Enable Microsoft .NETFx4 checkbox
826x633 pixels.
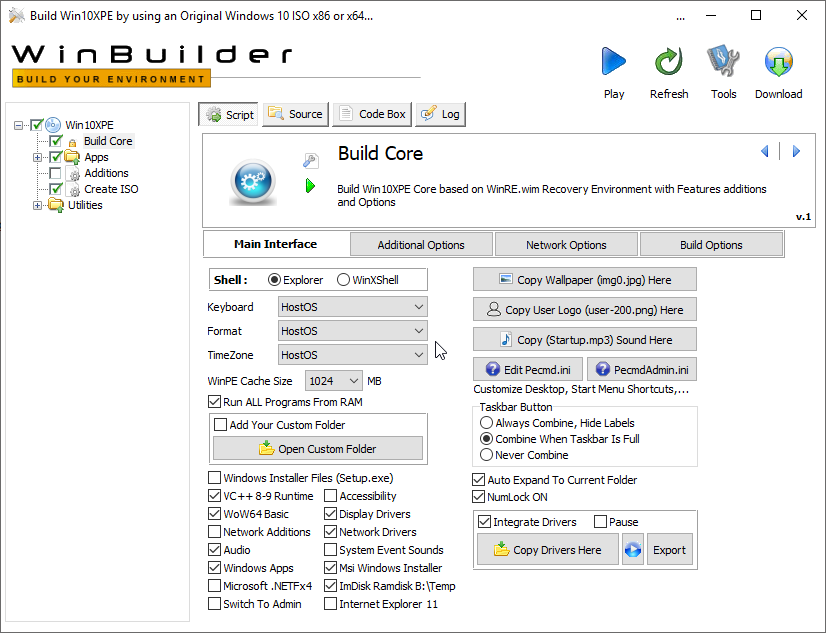[214, 586]
